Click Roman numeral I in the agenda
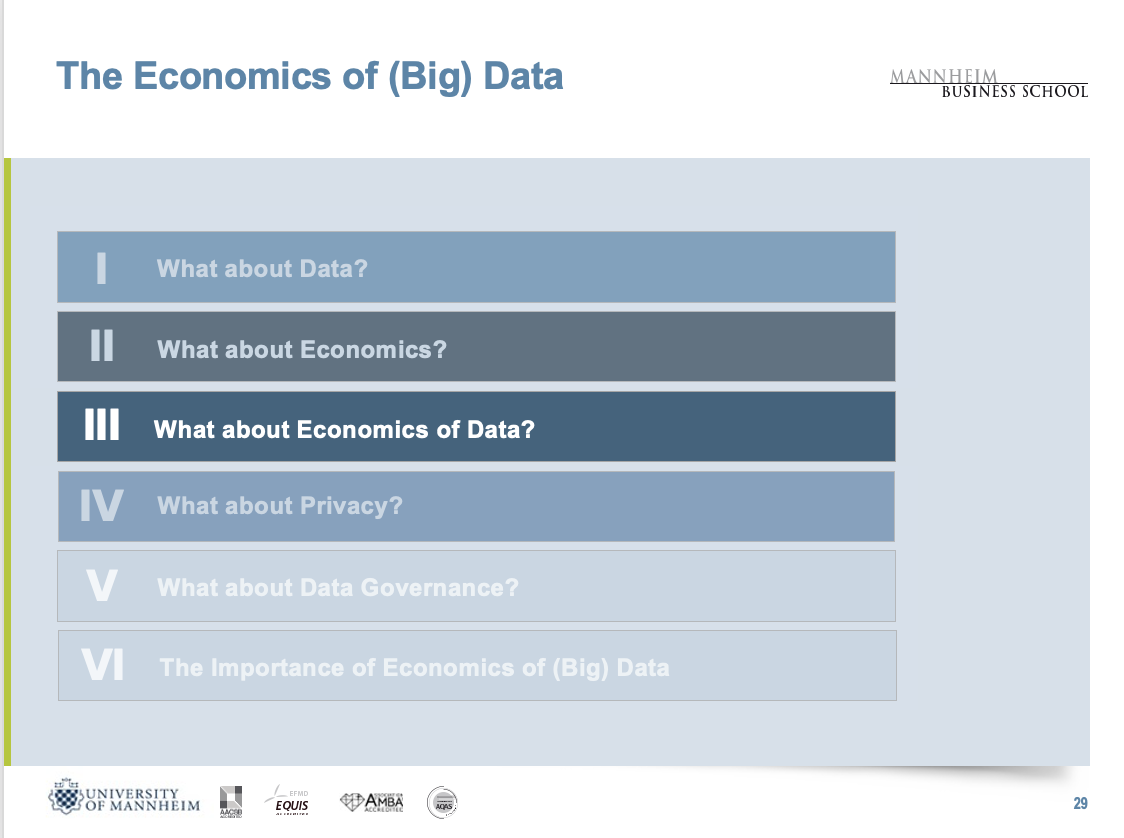The height and width of the screenshot is (838, 1124). click(x=101, y=268)
